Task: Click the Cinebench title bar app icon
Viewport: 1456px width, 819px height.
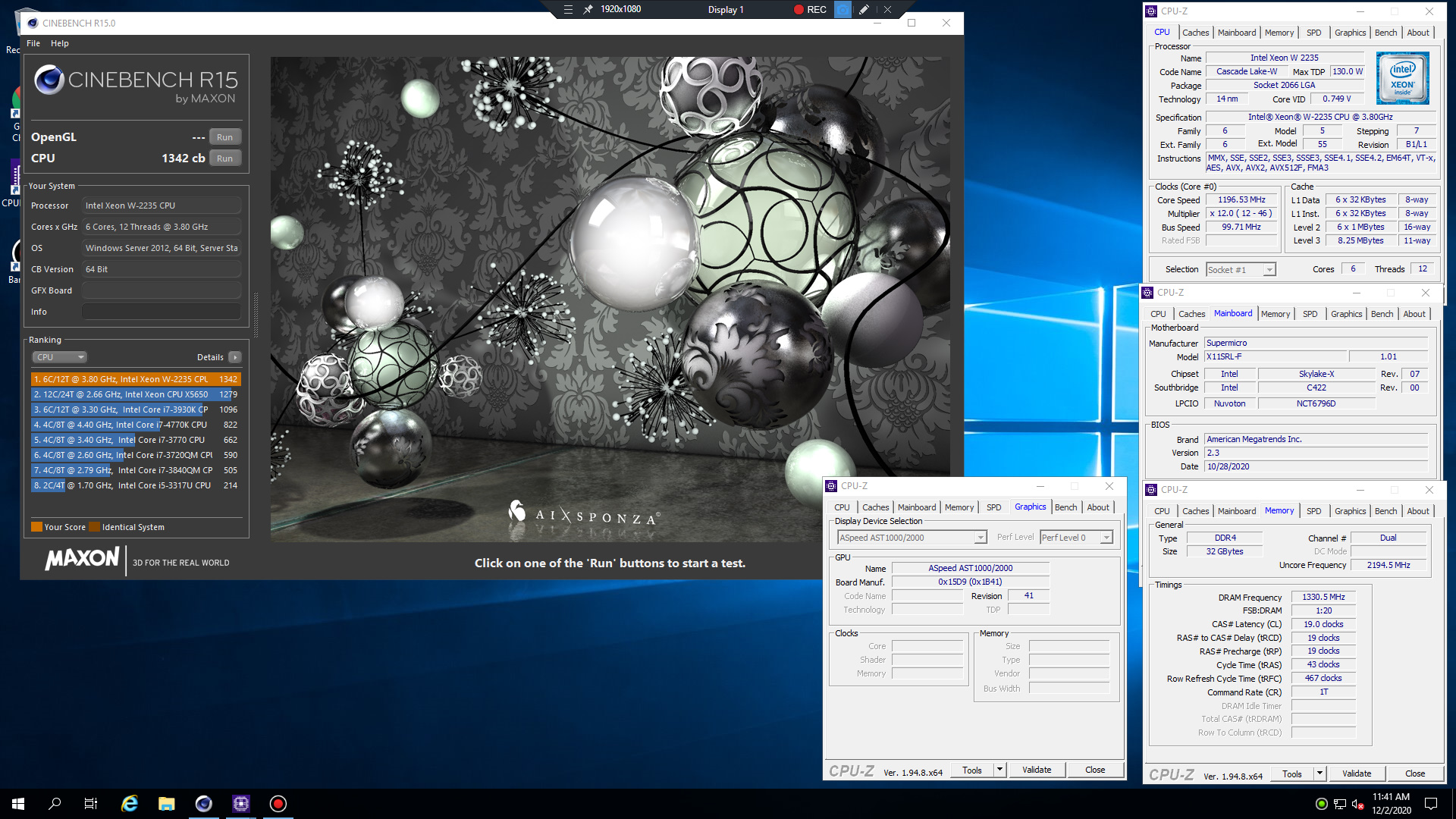Action: click(x=31, y=23)
